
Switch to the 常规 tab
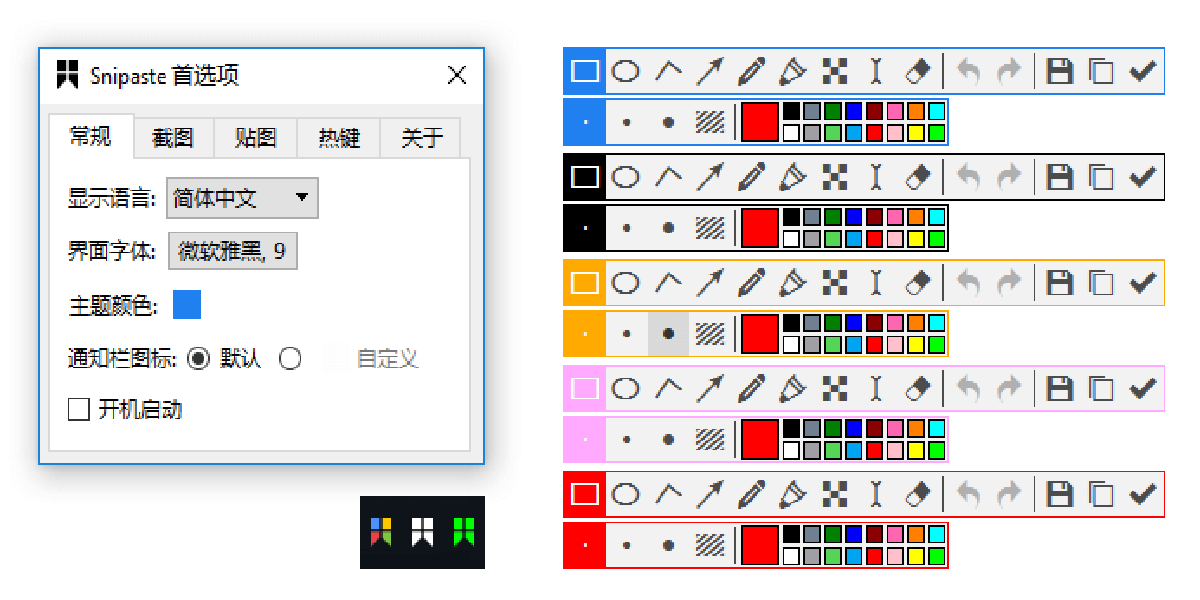(x=91, y=137)
